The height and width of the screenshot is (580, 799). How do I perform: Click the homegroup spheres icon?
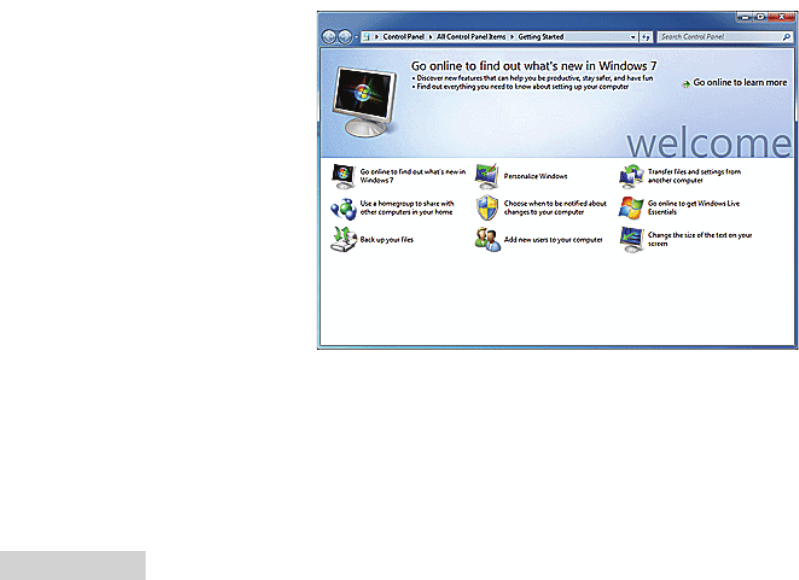[343, 208]
